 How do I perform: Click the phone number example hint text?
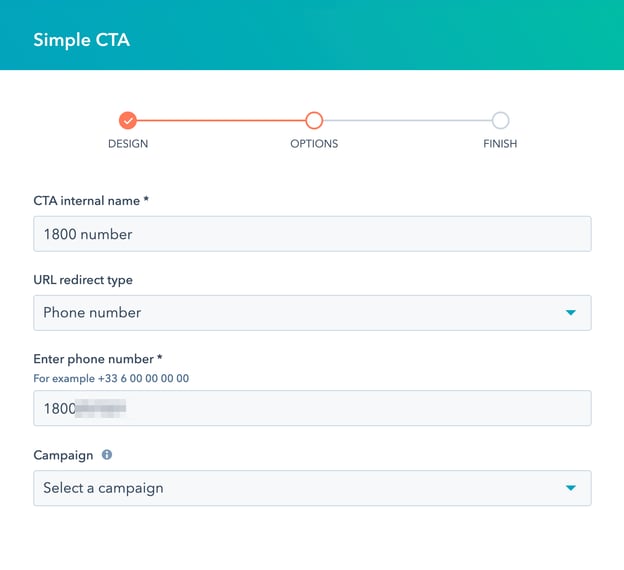[x=111, y=378]
